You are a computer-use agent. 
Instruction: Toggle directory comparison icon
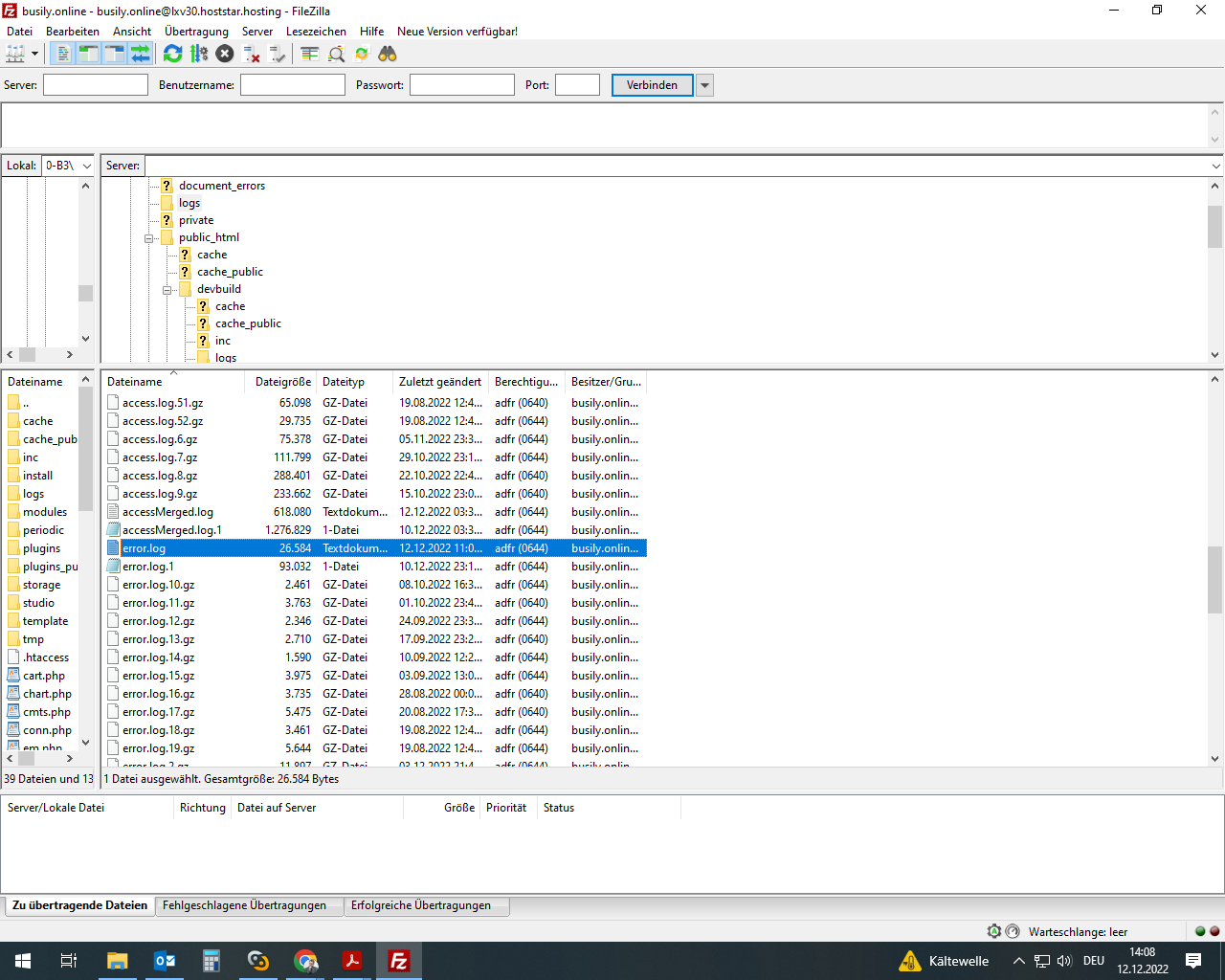[x=336, y=55]
